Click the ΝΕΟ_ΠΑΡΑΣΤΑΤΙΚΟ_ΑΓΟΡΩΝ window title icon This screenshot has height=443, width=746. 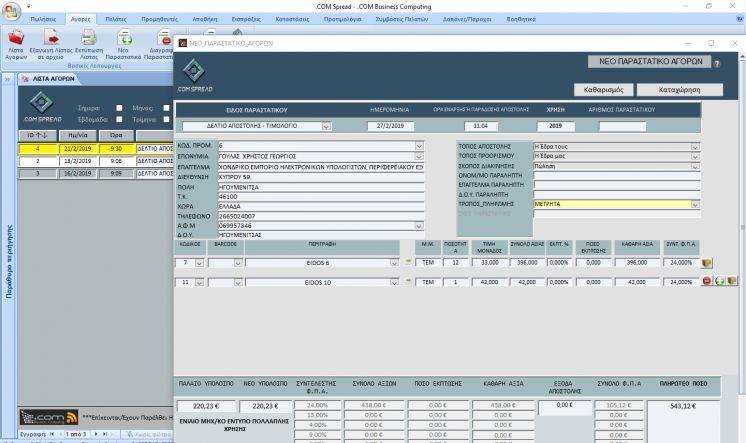coord(182,43)
